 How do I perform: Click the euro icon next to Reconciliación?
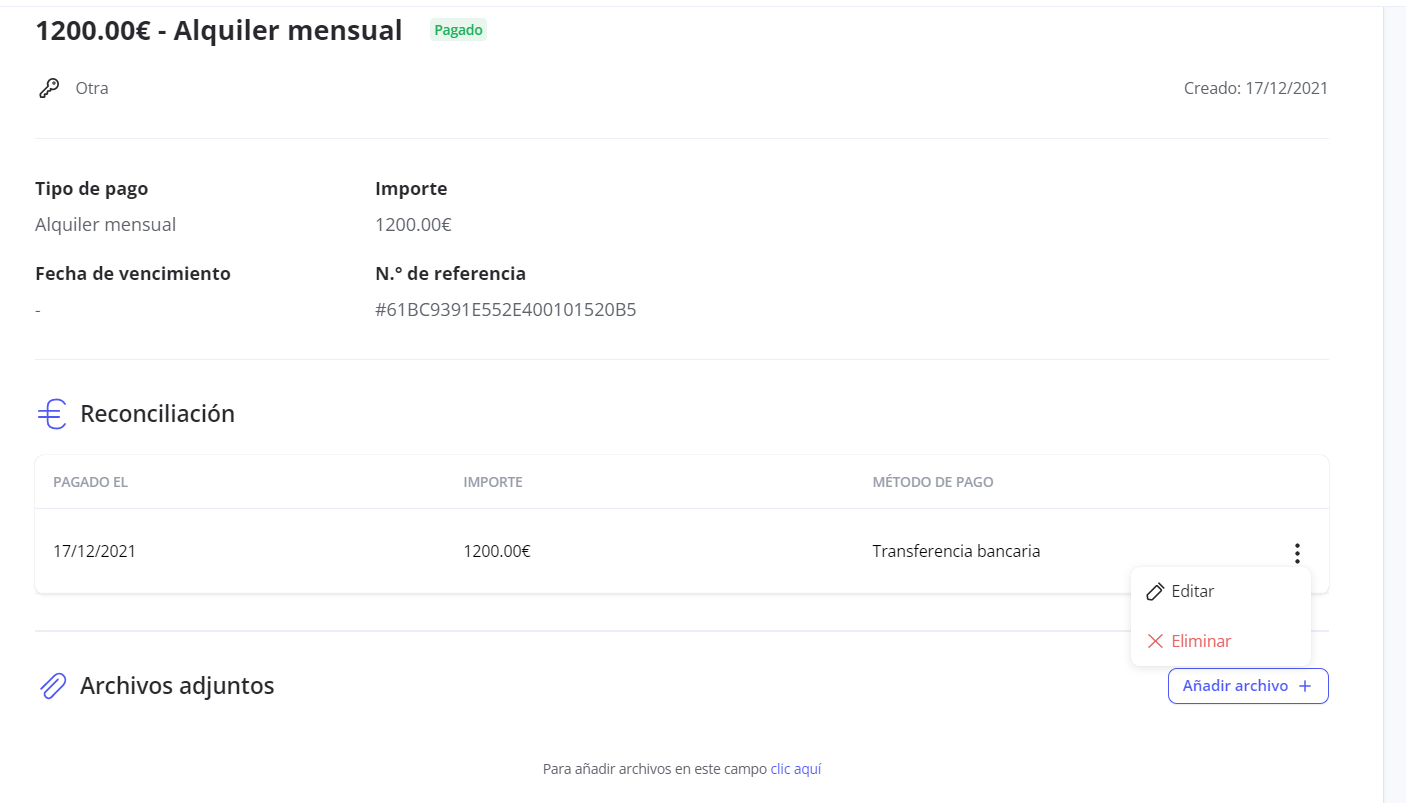pyautogui.click(x=52, y=414)
